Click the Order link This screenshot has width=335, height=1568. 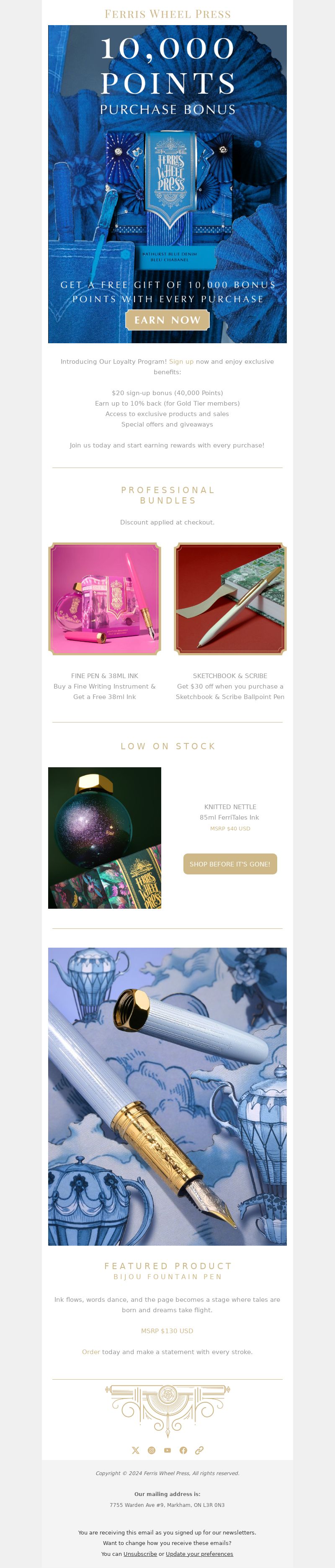(x=91, y=1352)
